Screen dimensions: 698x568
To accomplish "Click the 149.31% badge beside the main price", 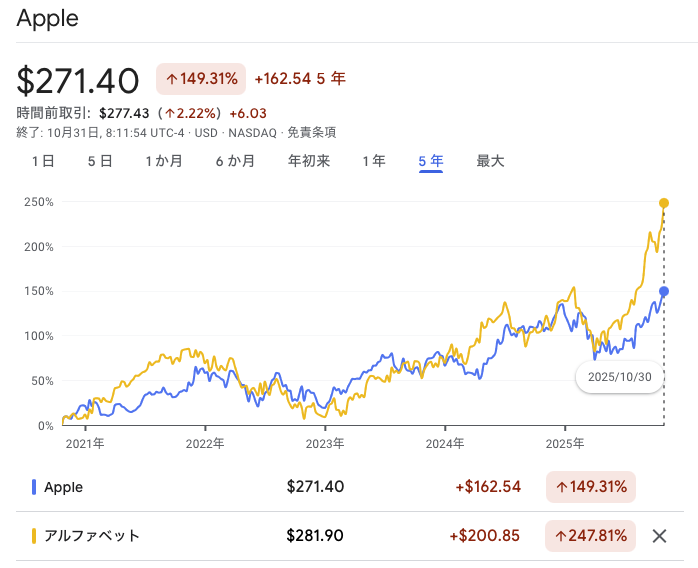I will [x=201, y=79].
